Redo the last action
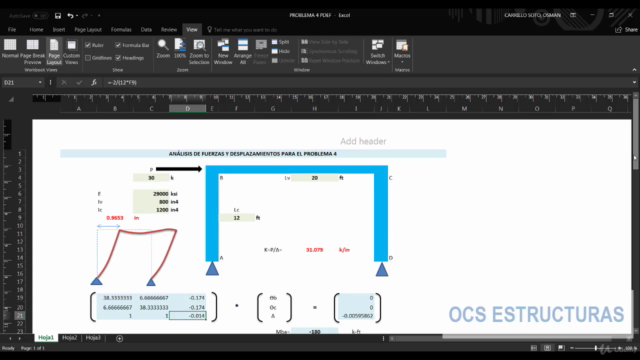Image resolution: width=640 pixels, height=360 pixels. pos(85,16)
